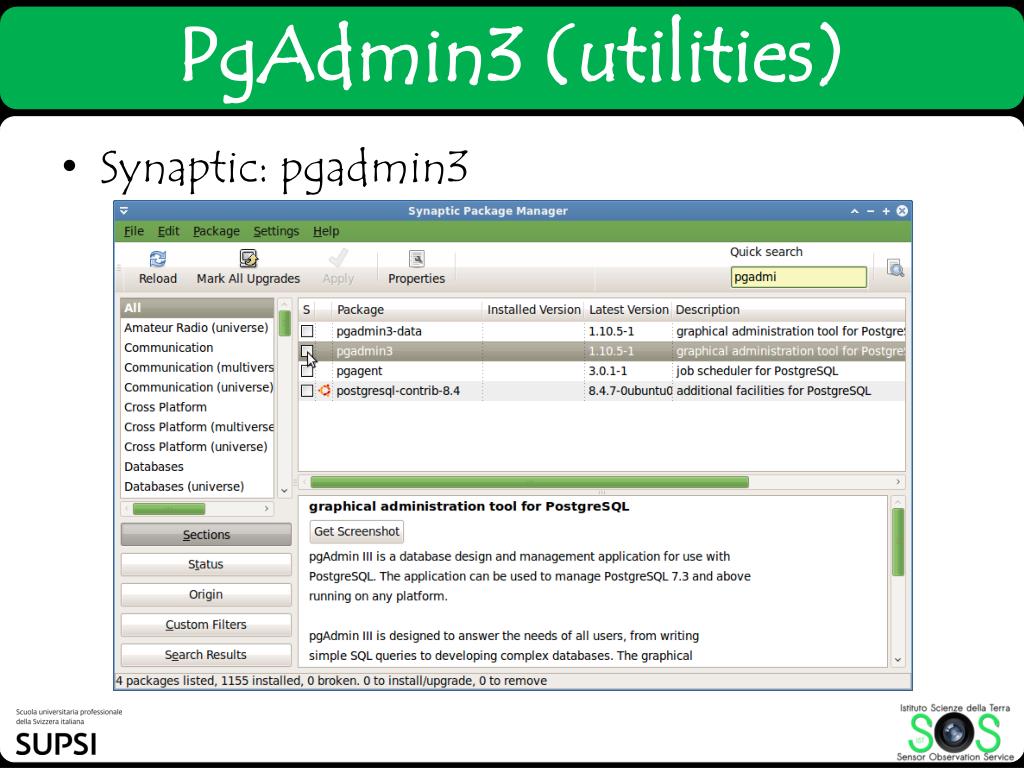
Task: Close the Synaptic Package Manager window
Action: (902, 210)
